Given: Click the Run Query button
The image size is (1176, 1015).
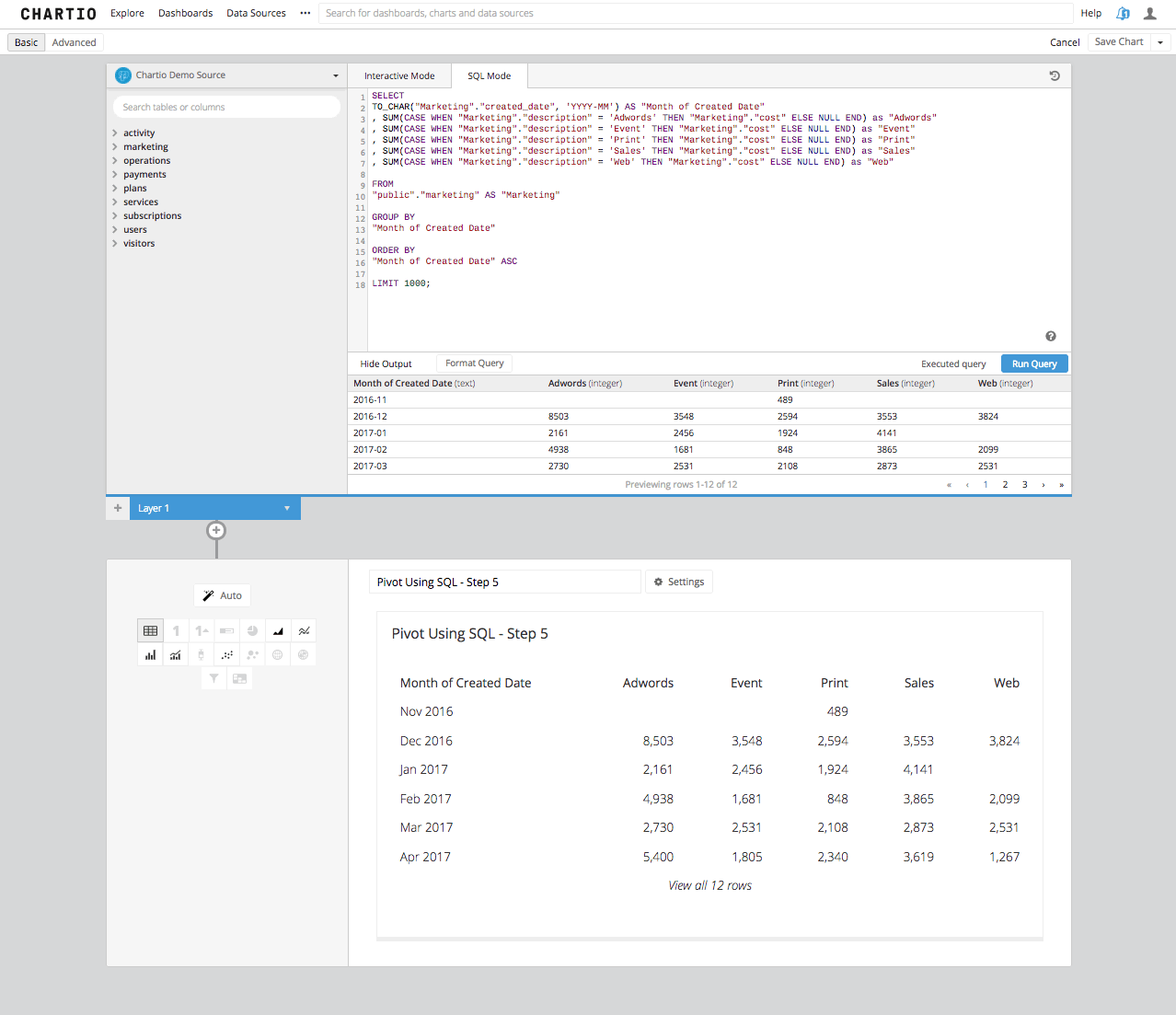Looking at the screenshot, I should pos(1034,363).
